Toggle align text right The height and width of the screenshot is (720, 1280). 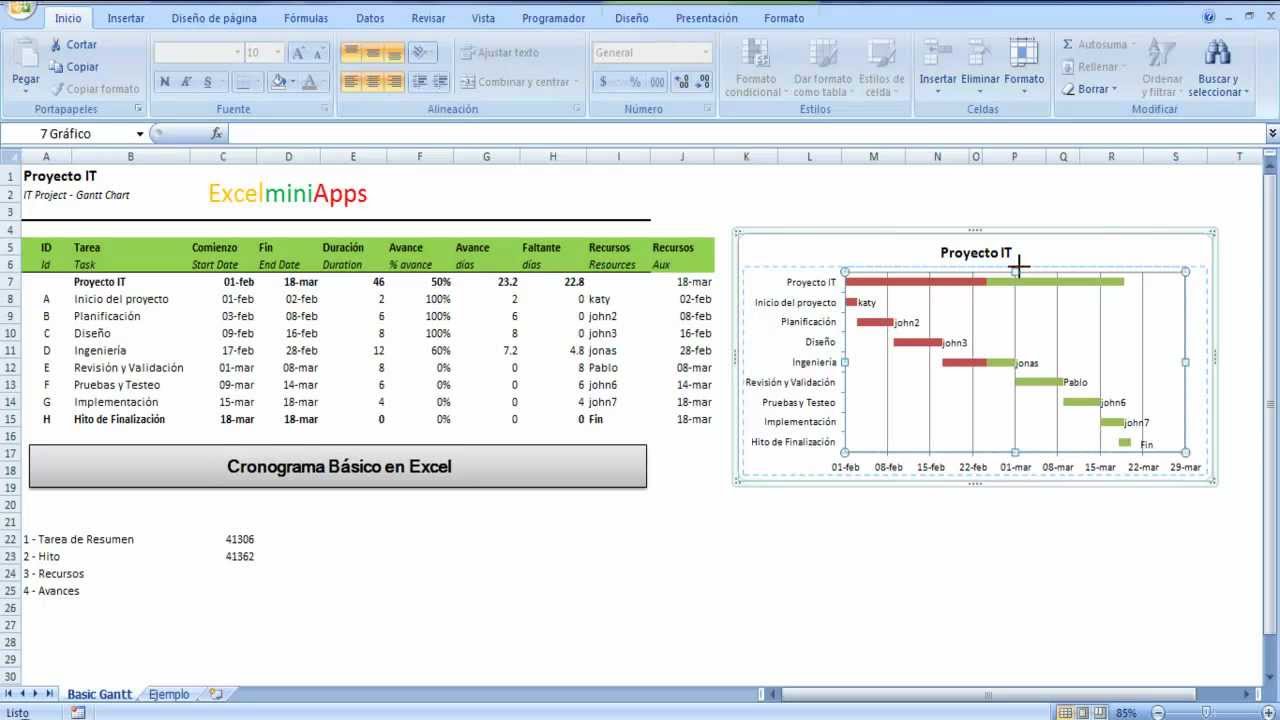pos(394,82)
